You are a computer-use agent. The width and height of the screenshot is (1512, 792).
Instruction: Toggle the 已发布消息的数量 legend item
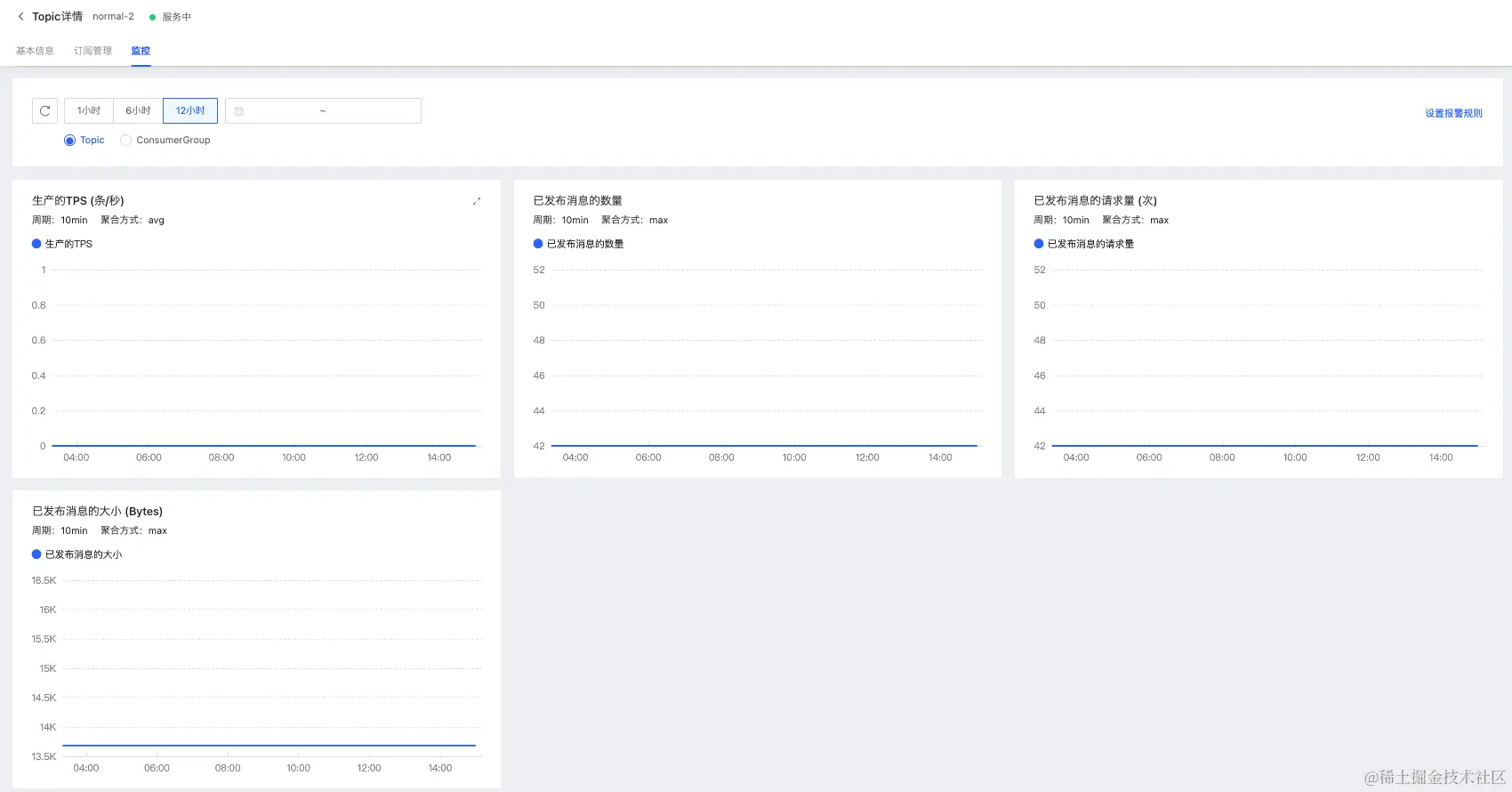coord(578,244)
